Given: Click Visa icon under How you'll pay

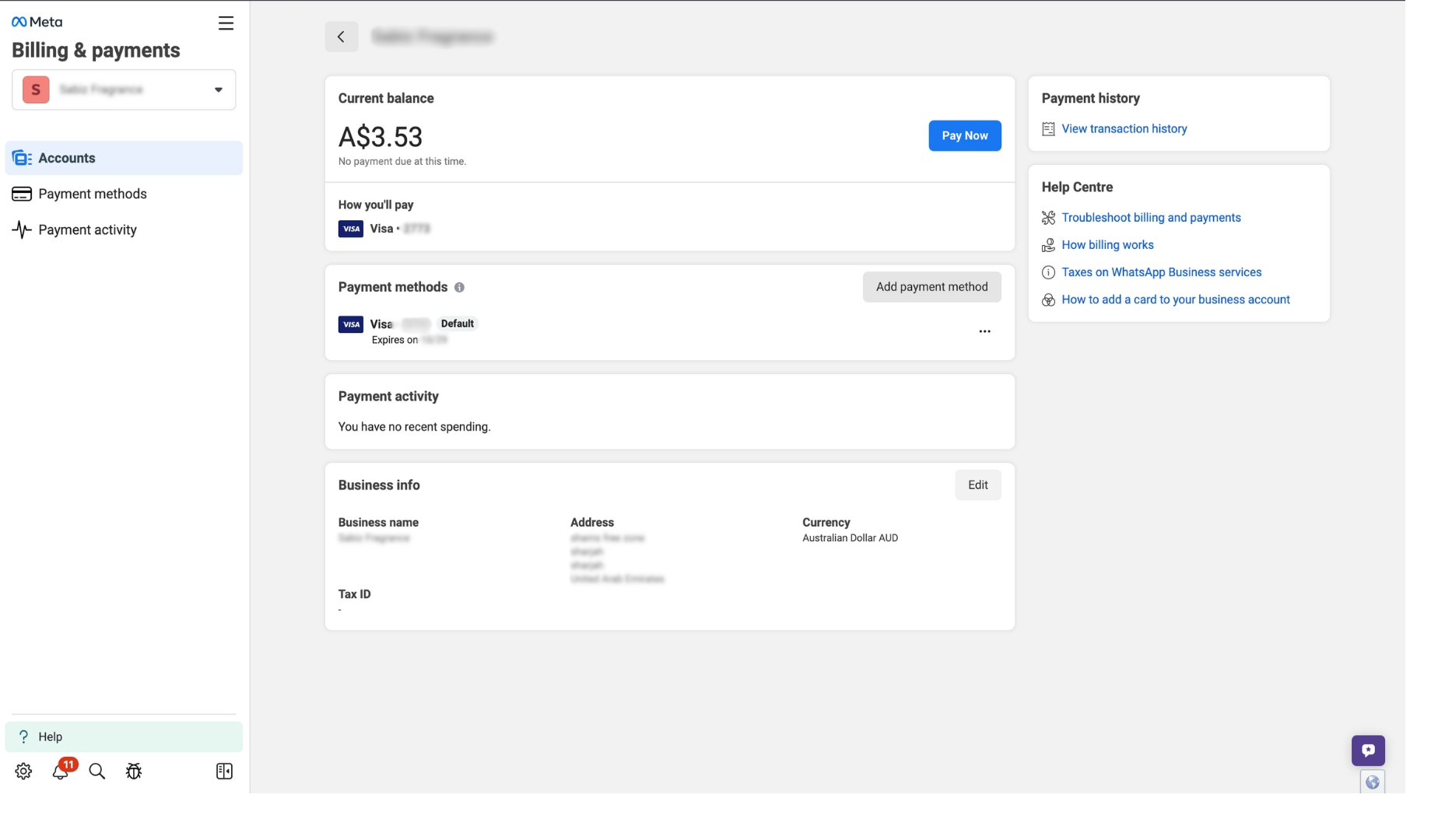Looking at the screenshot, I should coord(351,229).
